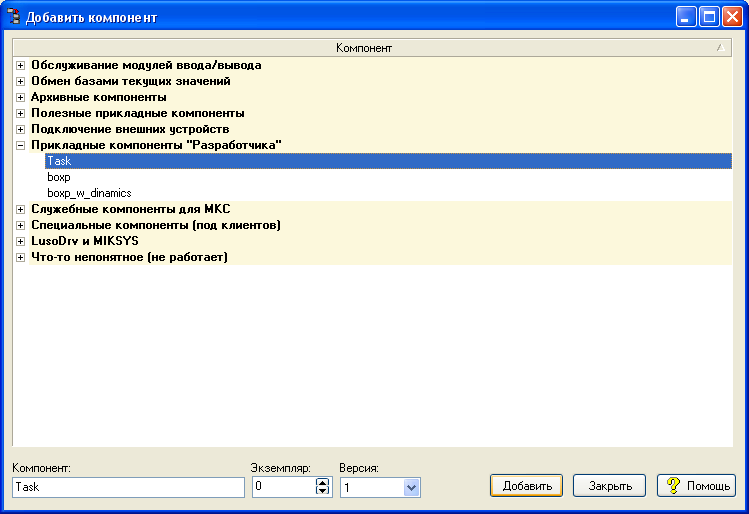Select 'LusoDrv и MIKSYS' category label
The height and width of the screenshot is (514, 749).
point(85,241)
